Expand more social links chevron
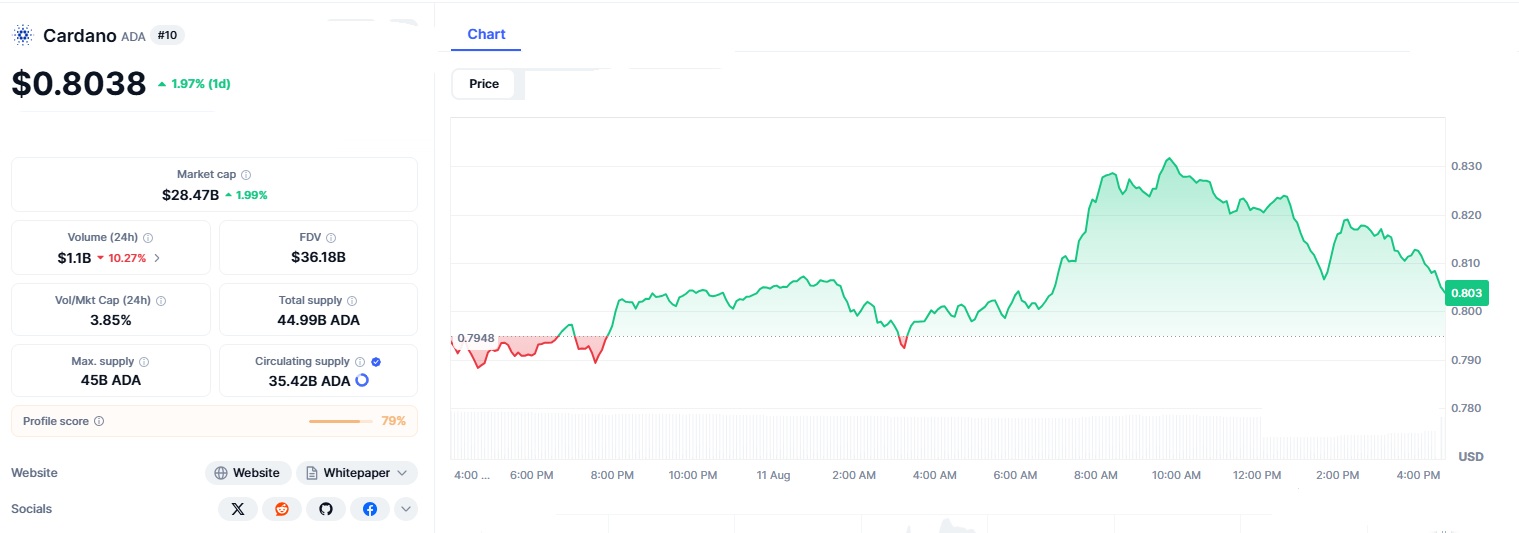The height and width of the screenshot is (533, 1519). tap(406, 509)
